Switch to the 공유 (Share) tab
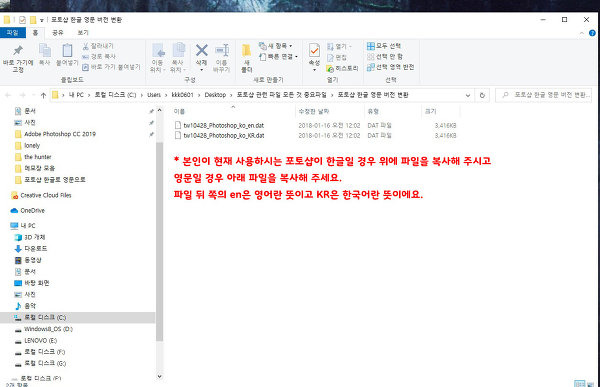This screenshot has width=600, height=387. click(57, 33)
